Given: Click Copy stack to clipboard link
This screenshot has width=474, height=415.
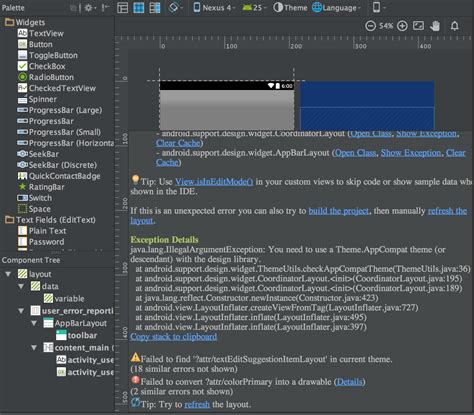Looking at the screenshot, I should [174, 337].
